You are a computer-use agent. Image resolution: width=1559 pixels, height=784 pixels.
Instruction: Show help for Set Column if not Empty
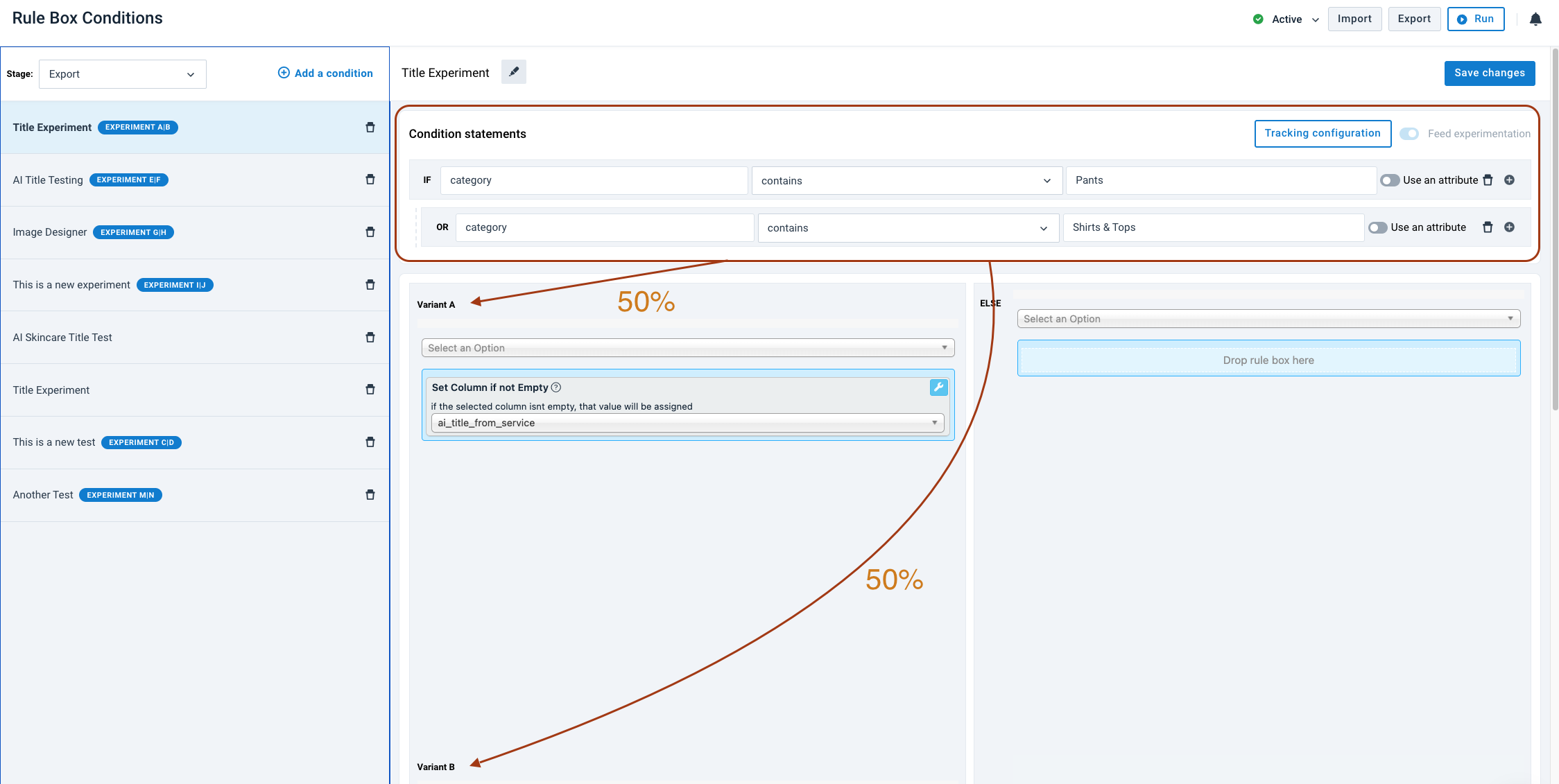coord(555,387)
